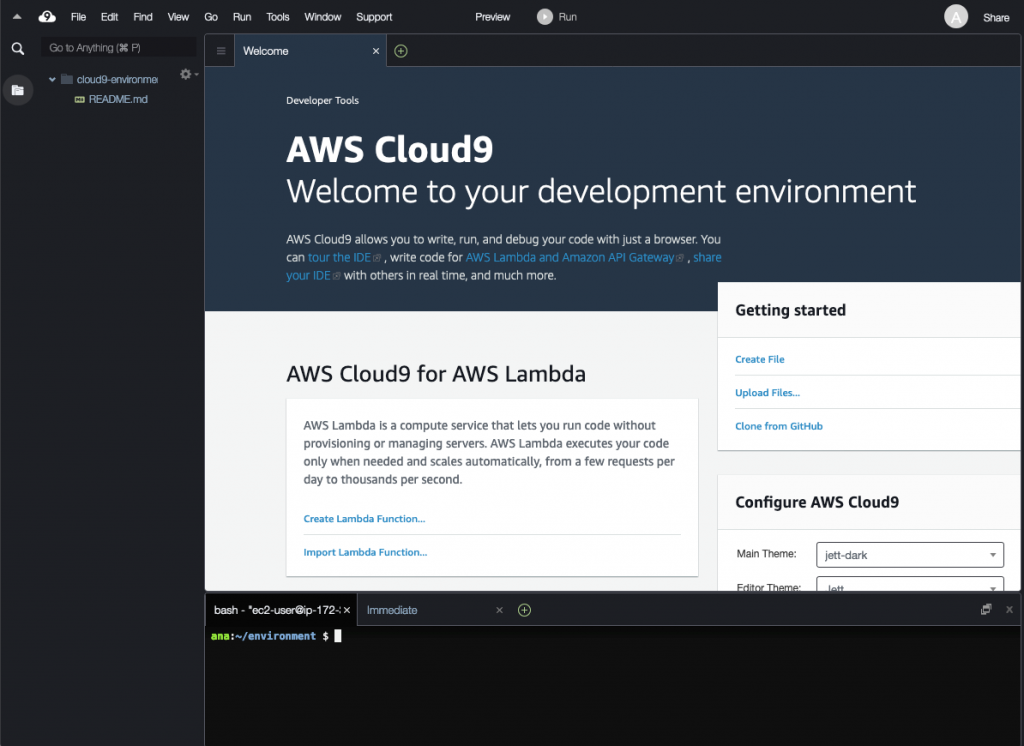Open the Window menu
This screenshot has height=746, width=1024.
[323, 17]
